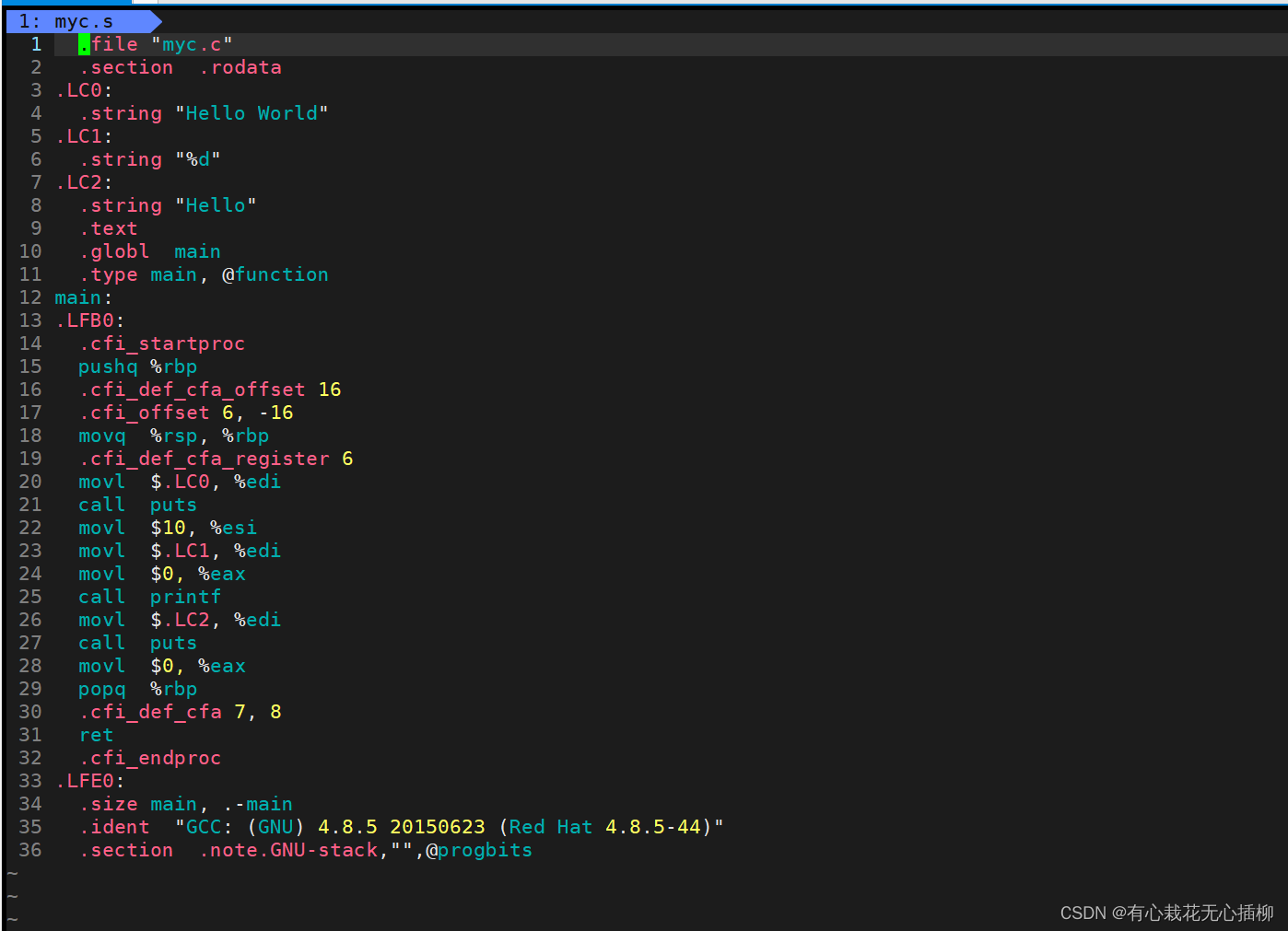This screenshot has height=931, width=1288.
Task: Click the .LFE0: label
Action: tap(90, 781)
